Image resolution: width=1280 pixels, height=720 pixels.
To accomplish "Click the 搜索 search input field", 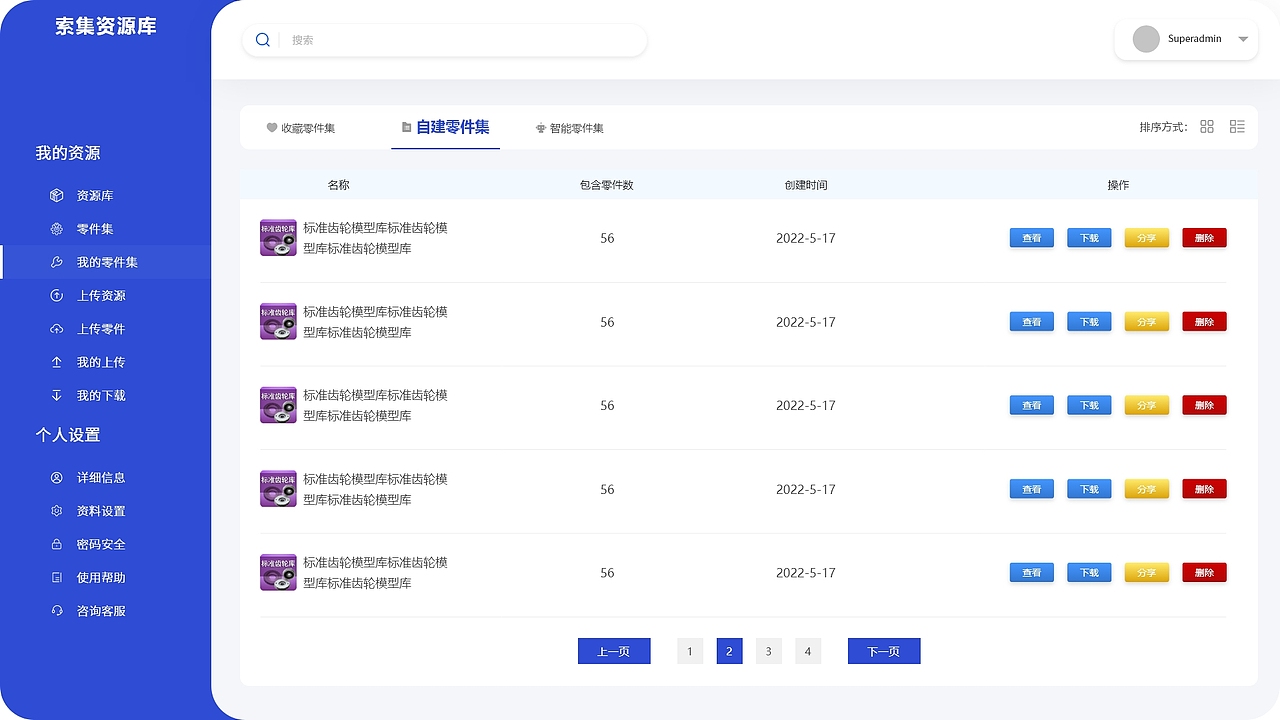I will point(462,40).
